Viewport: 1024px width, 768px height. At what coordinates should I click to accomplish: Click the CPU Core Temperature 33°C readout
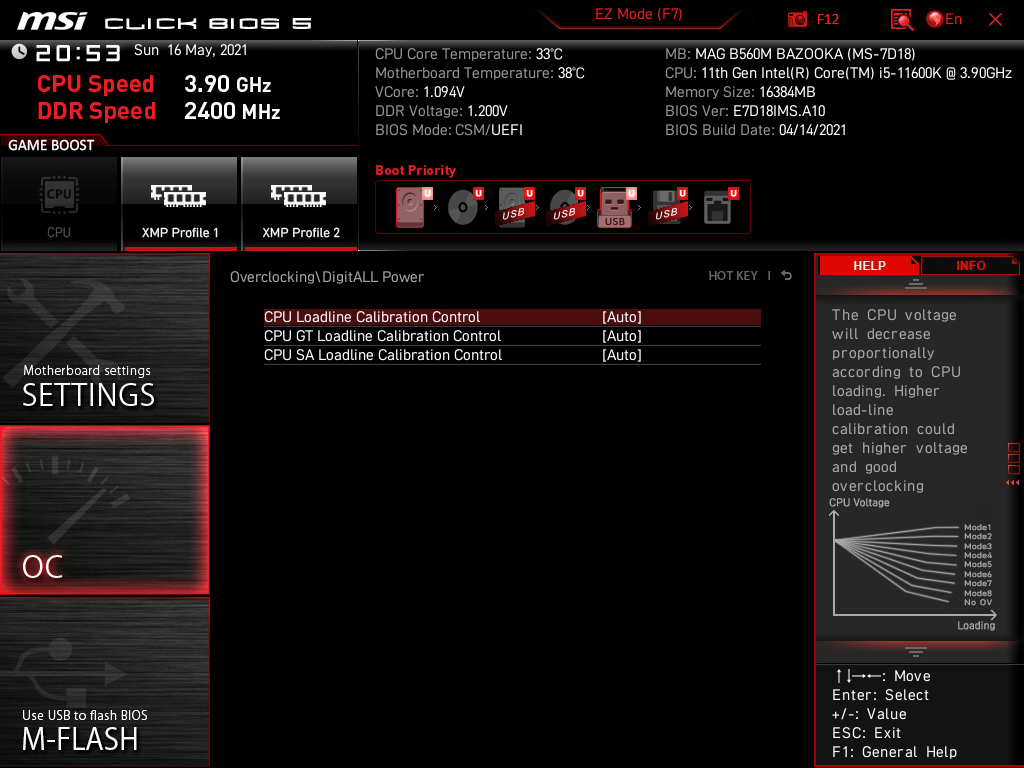pyautogui.click(x=469, y=54)
